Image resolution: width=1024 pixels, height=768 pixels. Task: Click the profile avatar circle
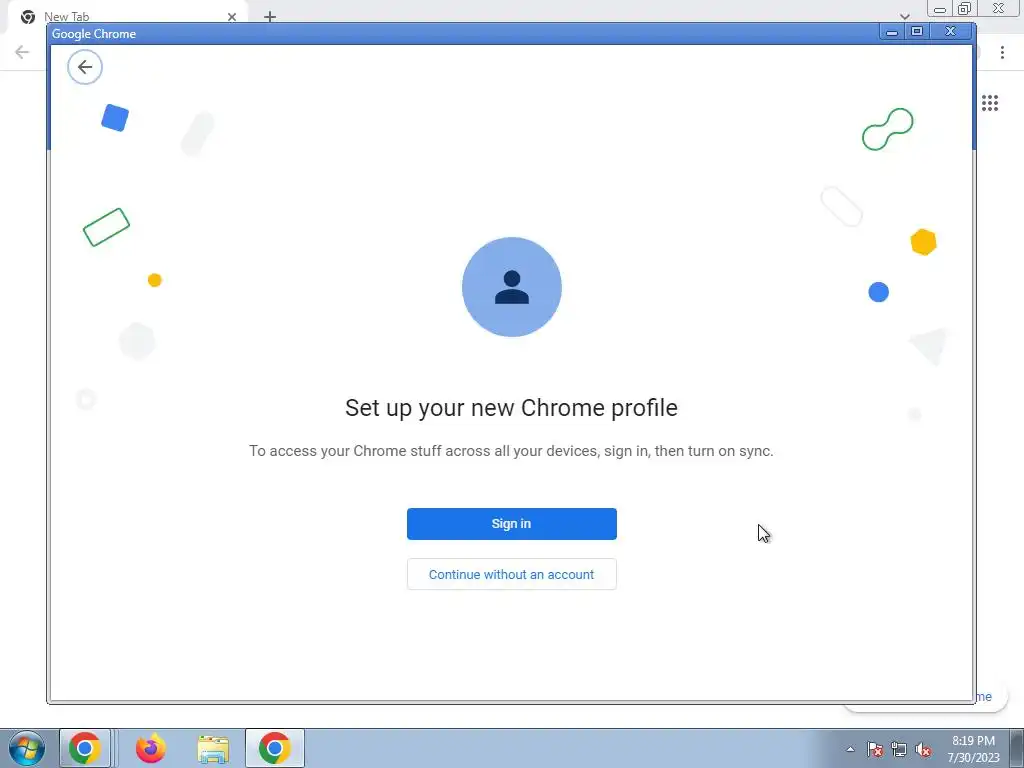(511, 287)
